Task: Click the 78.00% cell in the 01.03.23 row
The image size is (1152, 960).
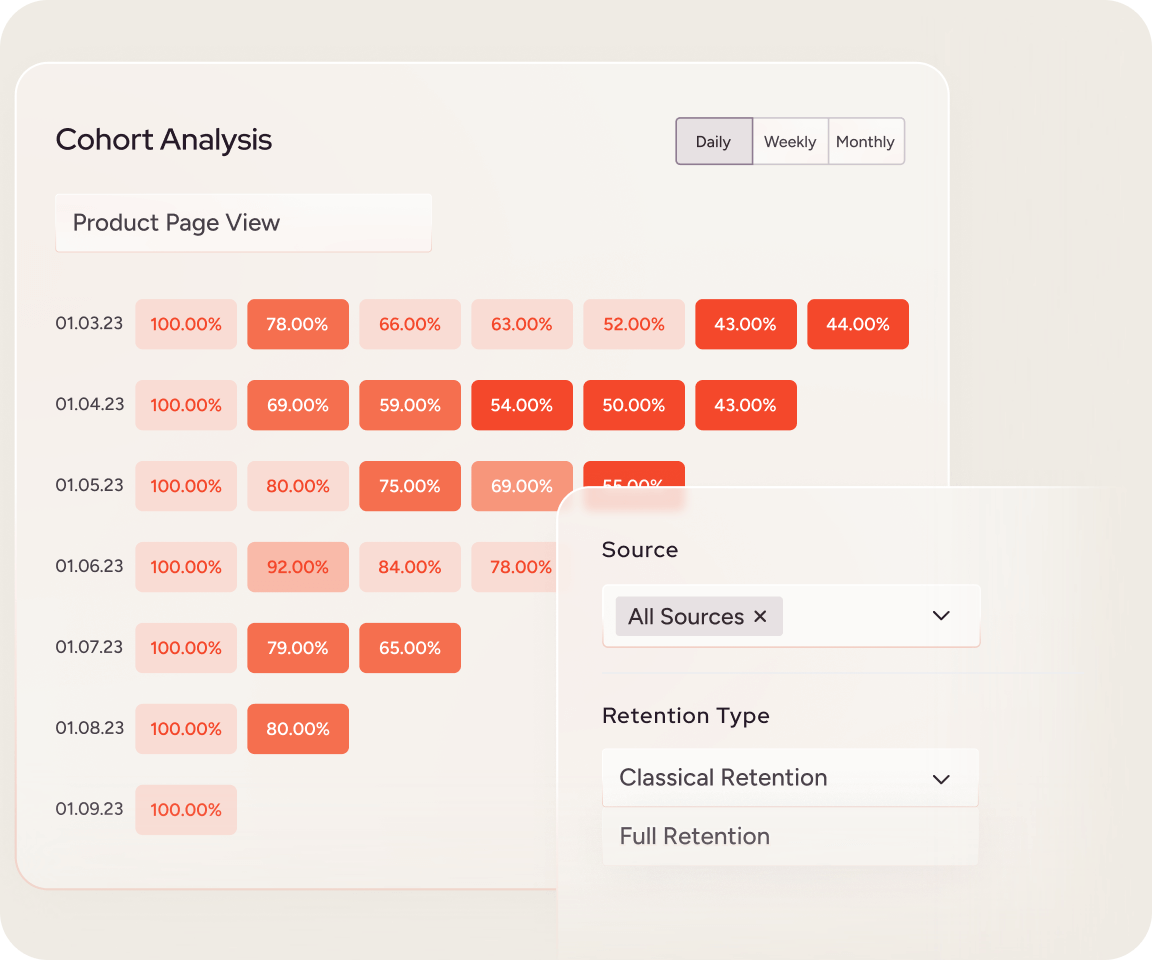Action: click(x=298, y=325)
